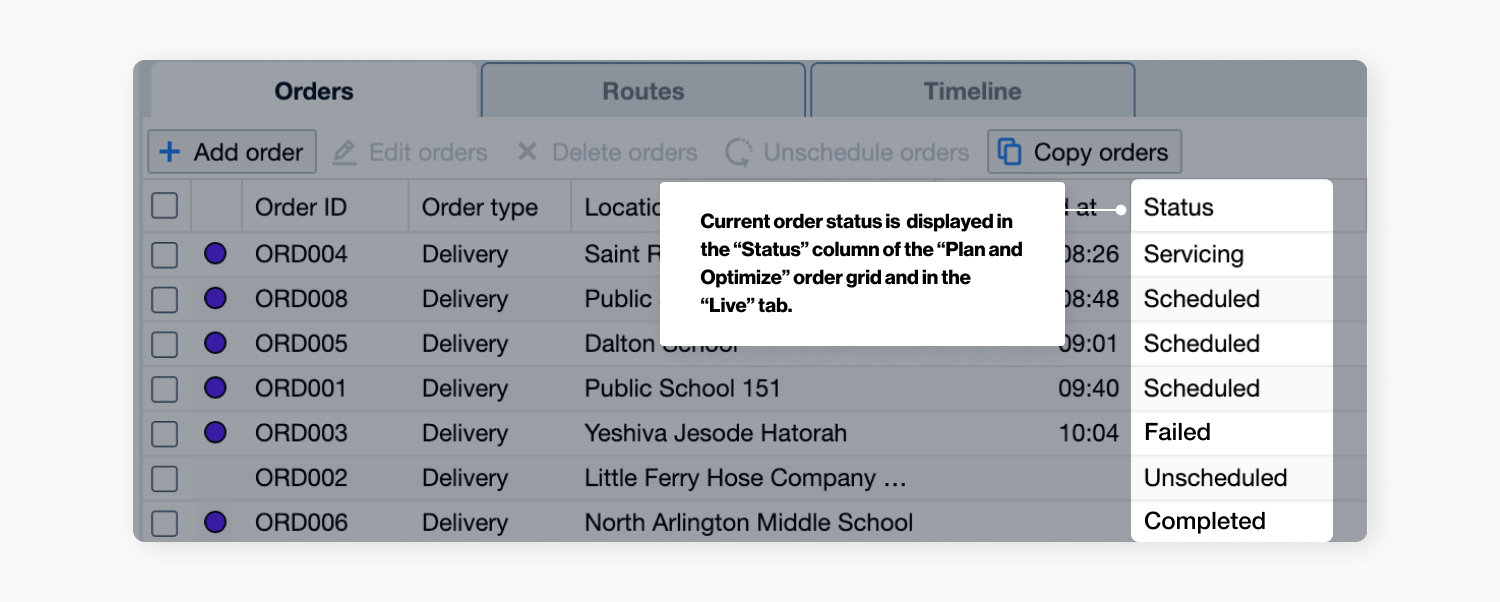Screen dimensions: 1500x602
Task: Click the purple dot for ORD008
Action: pyautogui.click(x=215, y=298)
